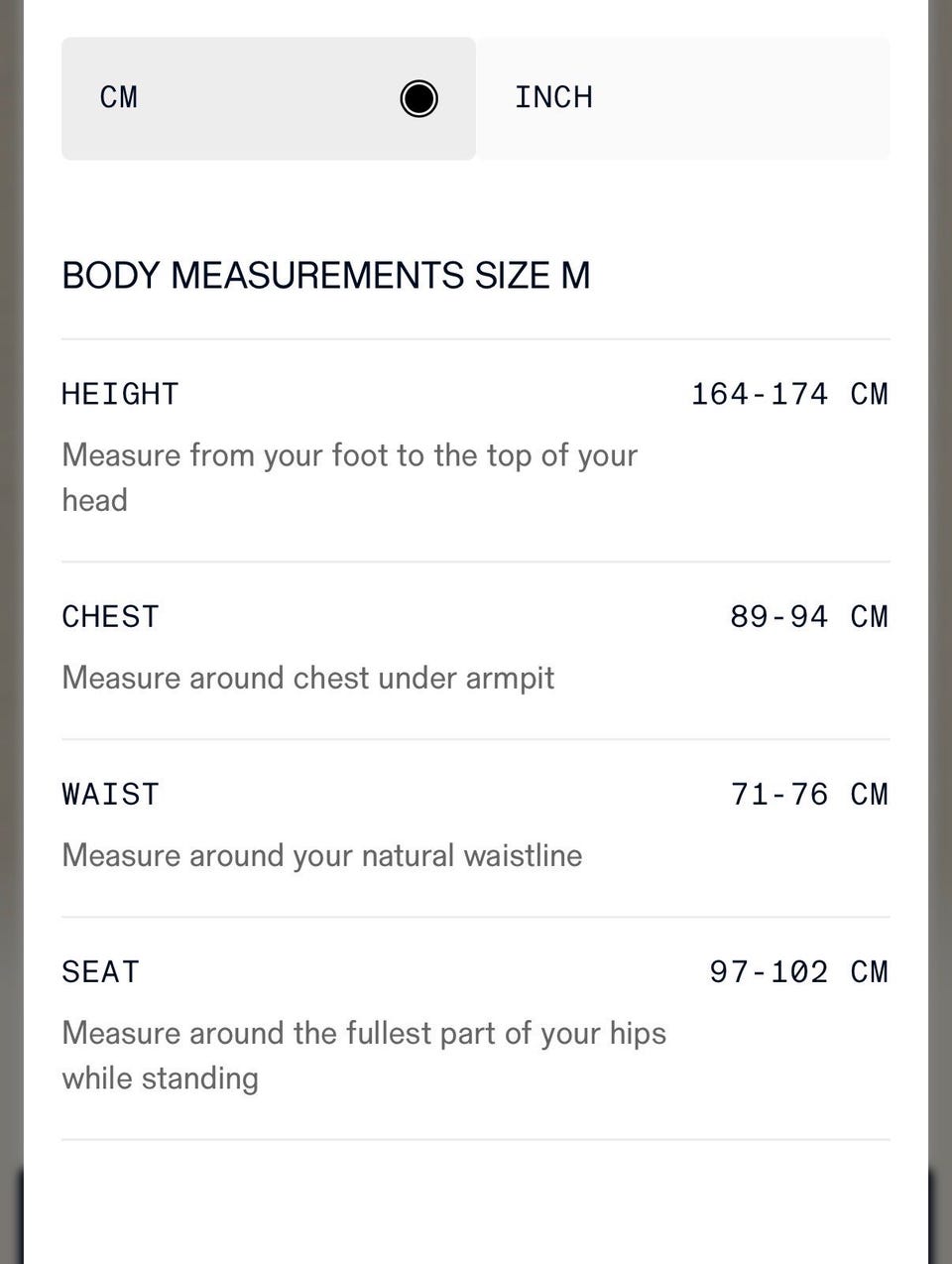Select the 71-76 CM waist value

click(808, 794)
